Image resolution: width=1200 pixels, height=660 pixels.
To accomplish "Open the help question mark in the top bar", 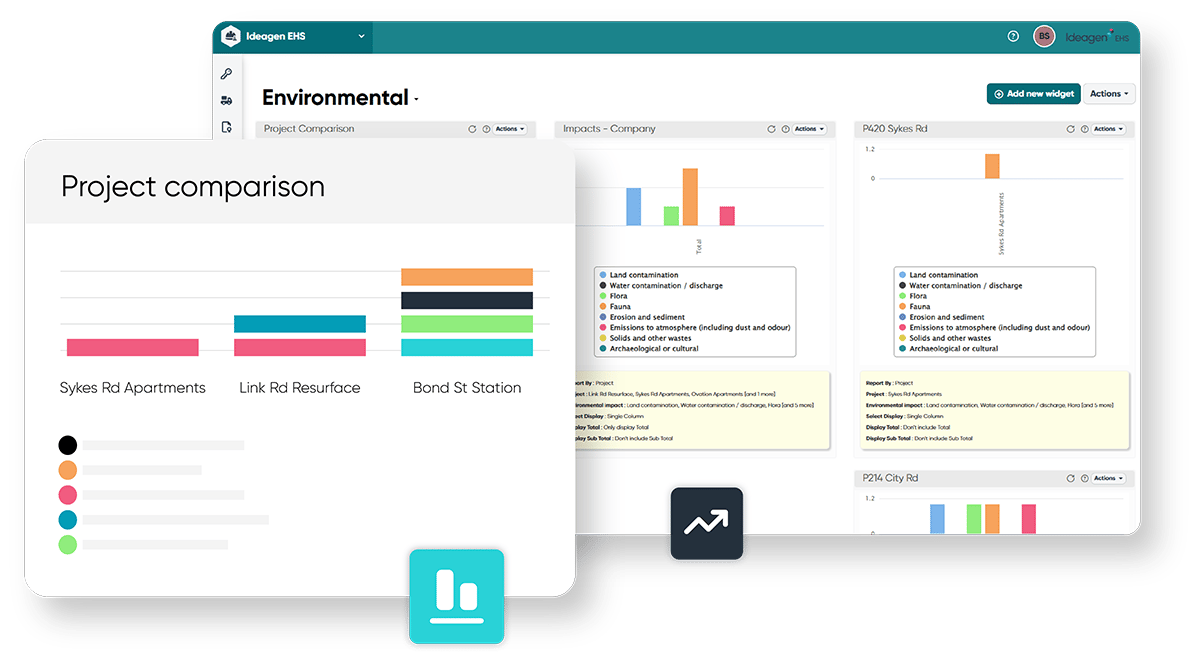I will coord(1013,36).
